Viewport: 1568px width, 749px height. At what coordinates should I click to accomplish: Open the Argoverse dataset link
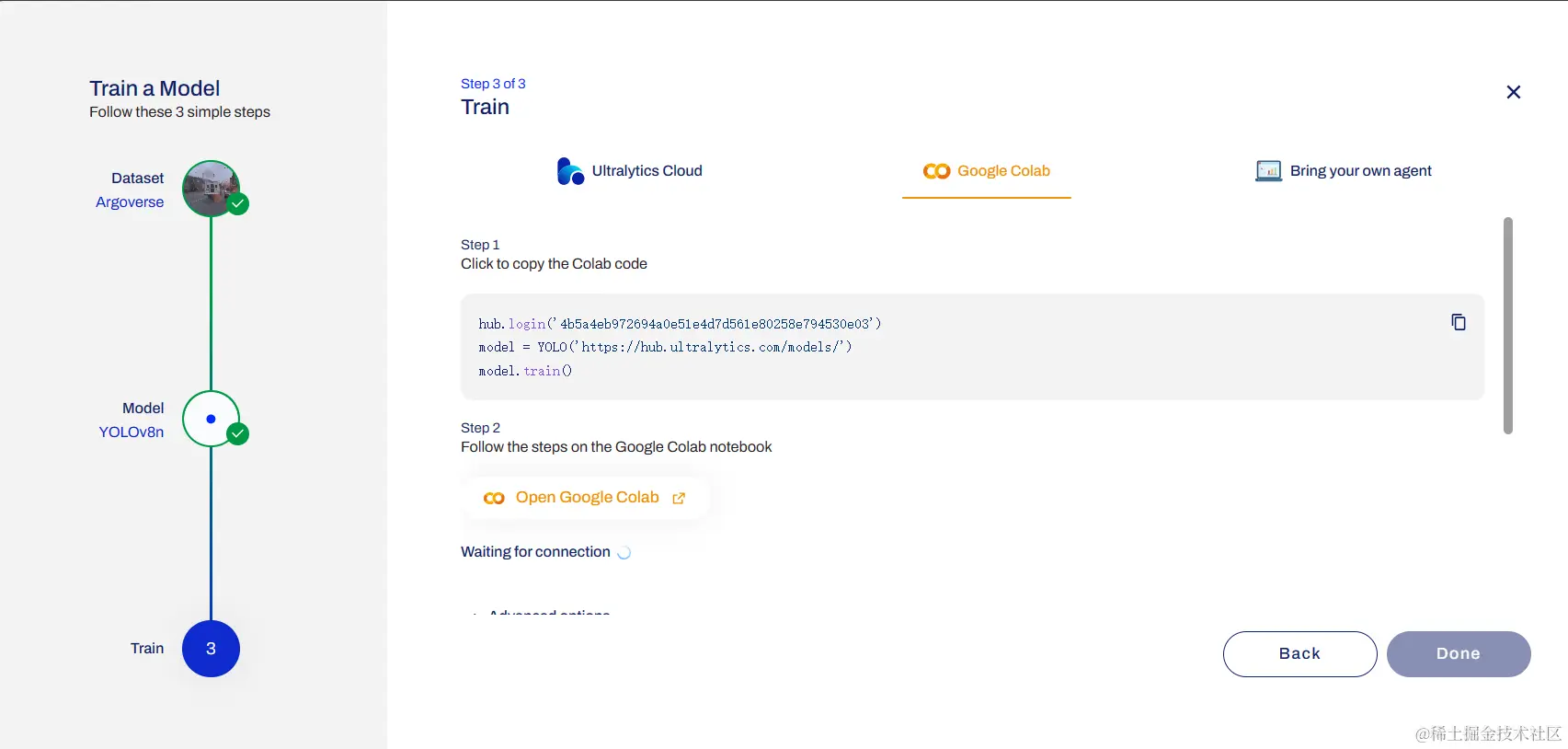130,202
